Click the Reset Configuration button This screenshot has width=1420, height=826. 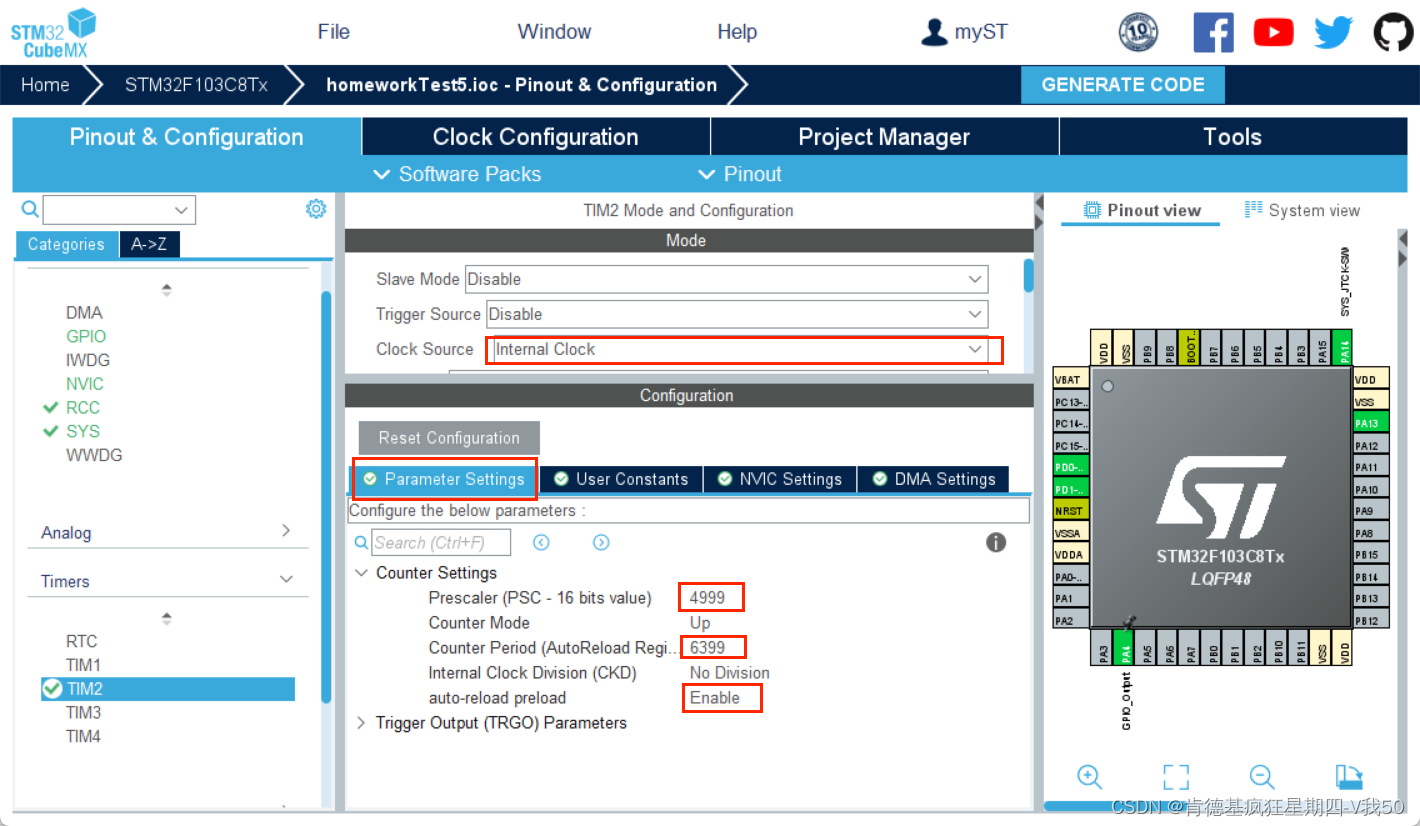tap(449, 438)
